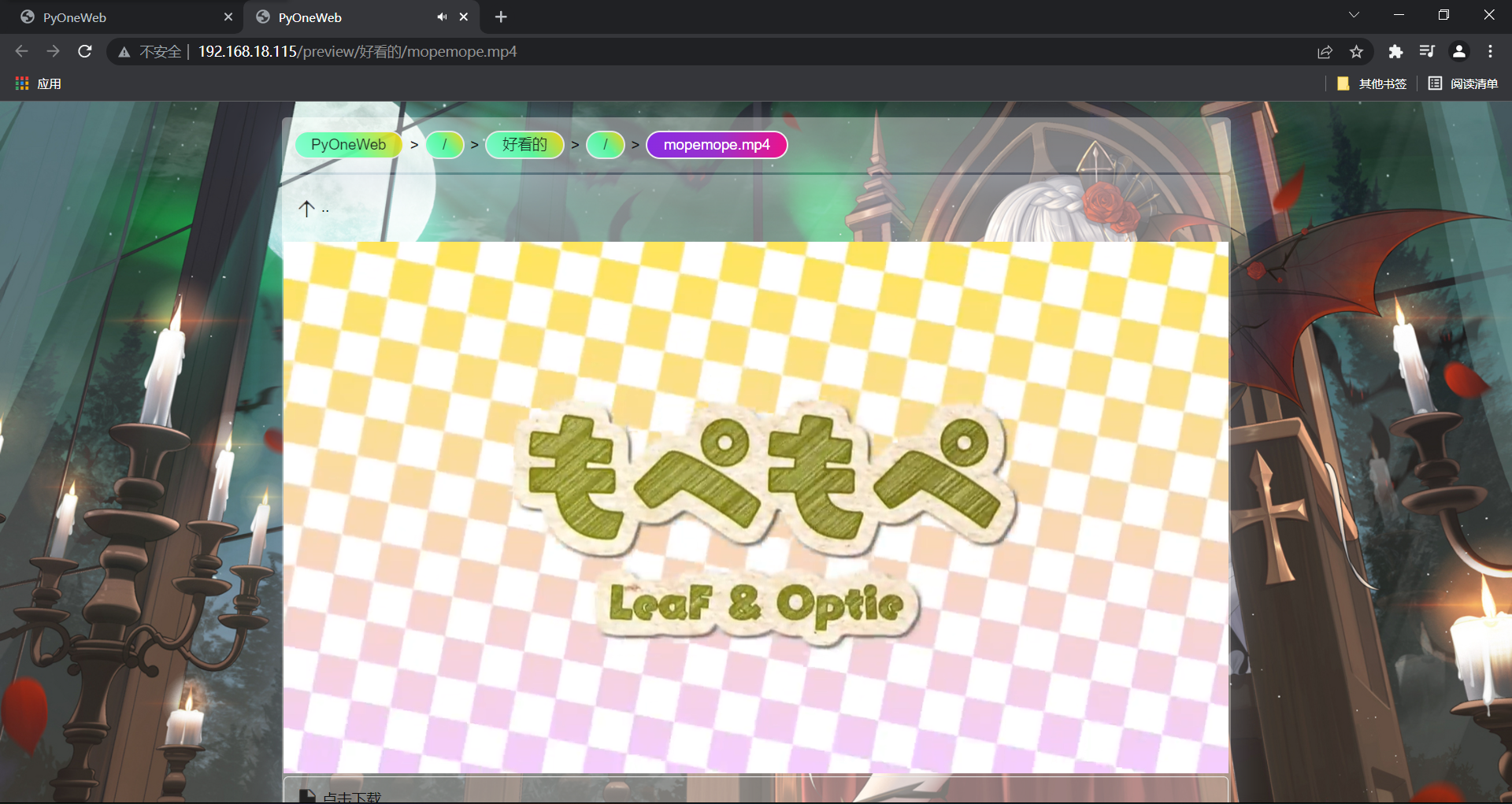Open the Extensions puzzle icon

tap(1395, 51)
